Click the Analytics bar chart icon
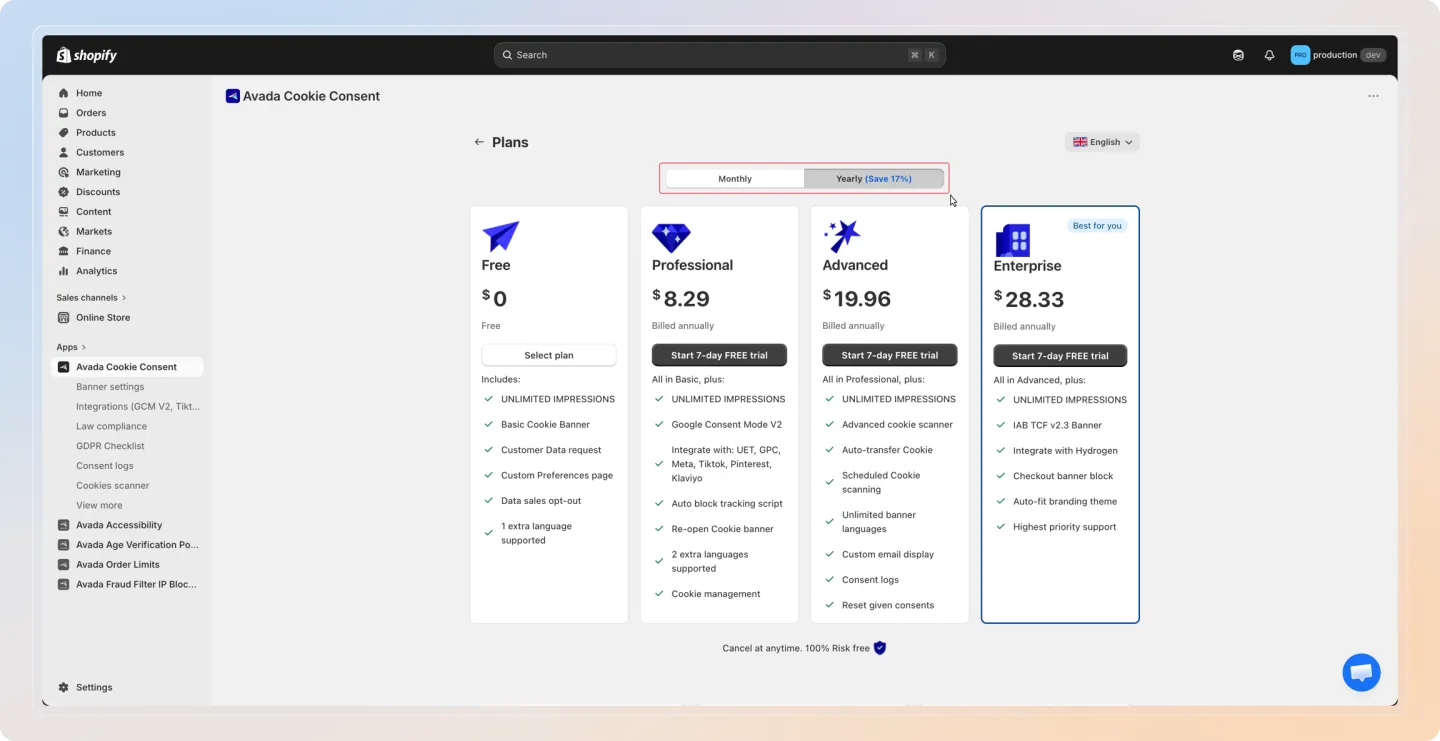The image size is (1440, 741). [x=64, y=271]
